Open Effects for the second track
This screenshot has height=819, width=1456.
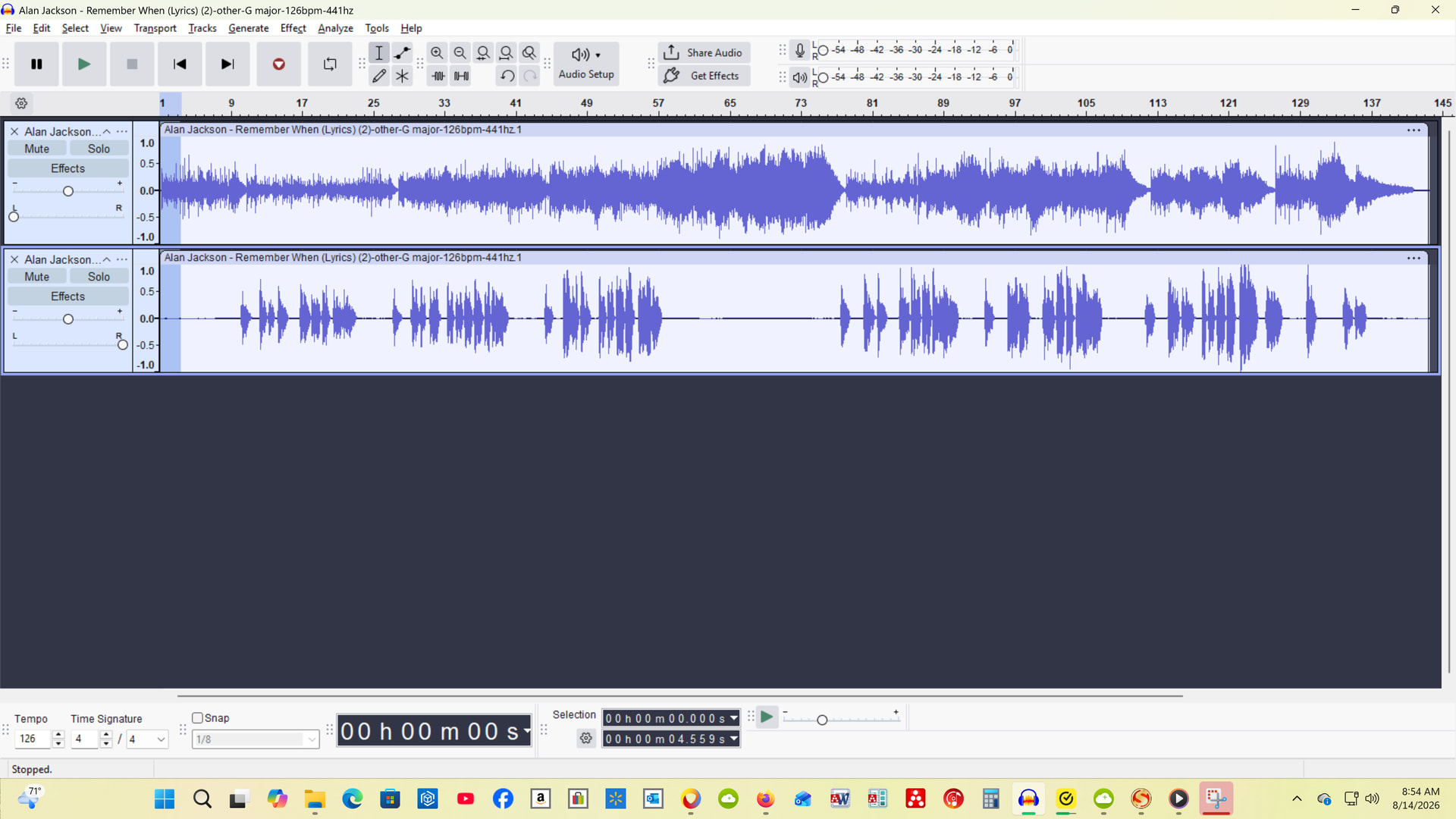coord(68,297)
